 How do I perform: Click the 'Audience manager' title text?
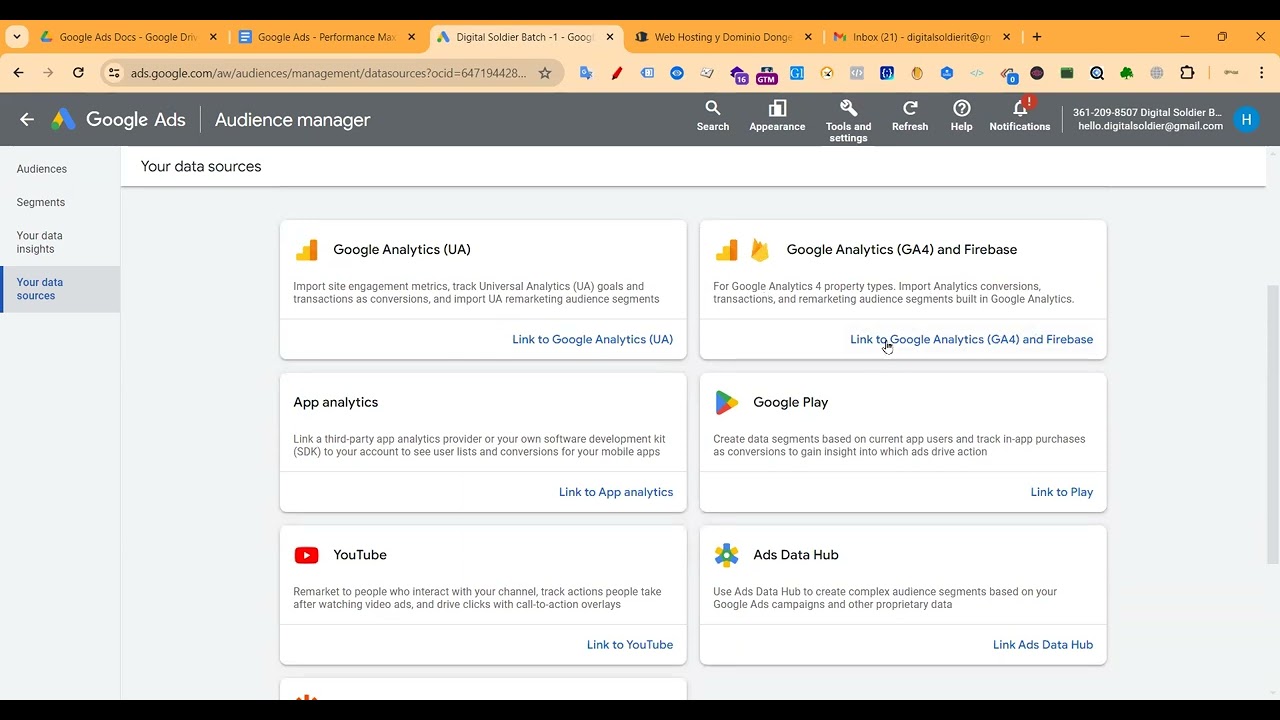point(292,120)
